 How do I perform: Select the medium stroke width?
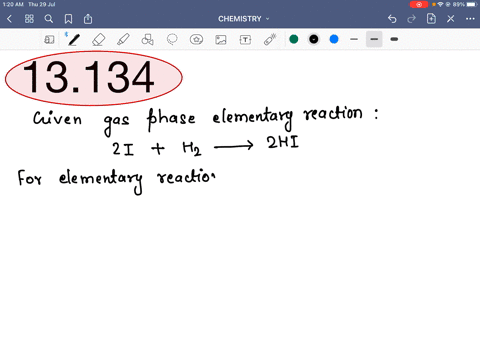[374, 39]
